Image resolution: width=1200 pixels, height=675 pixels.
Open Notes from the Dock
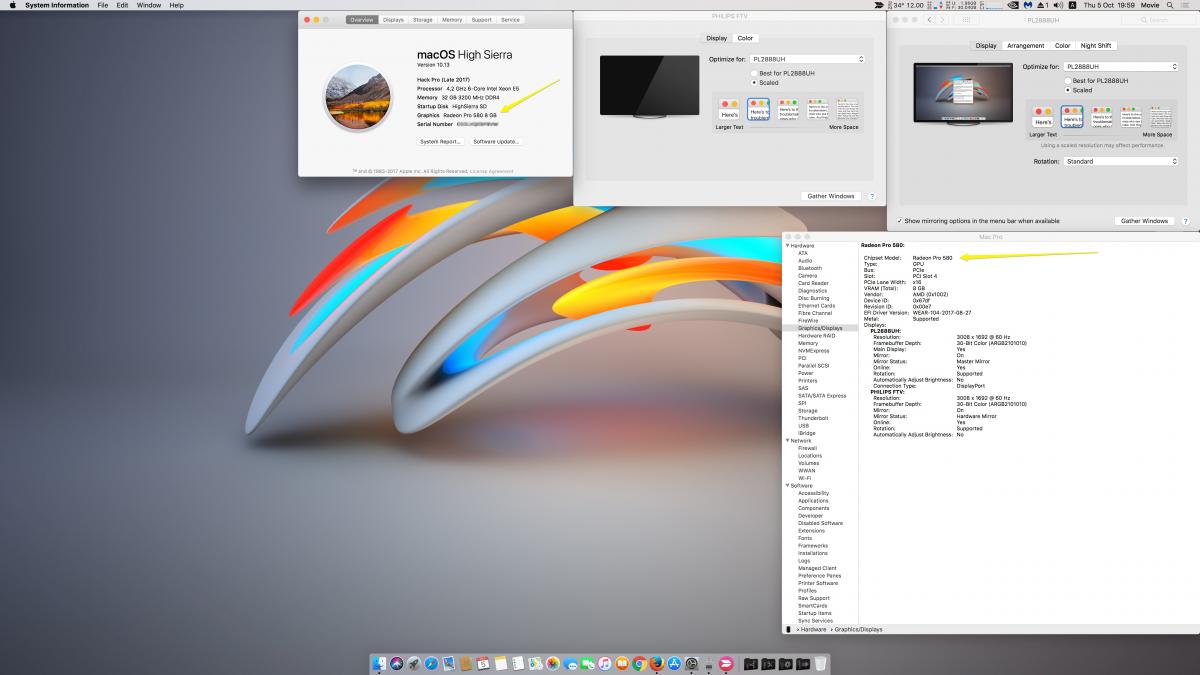coord(500,663)
